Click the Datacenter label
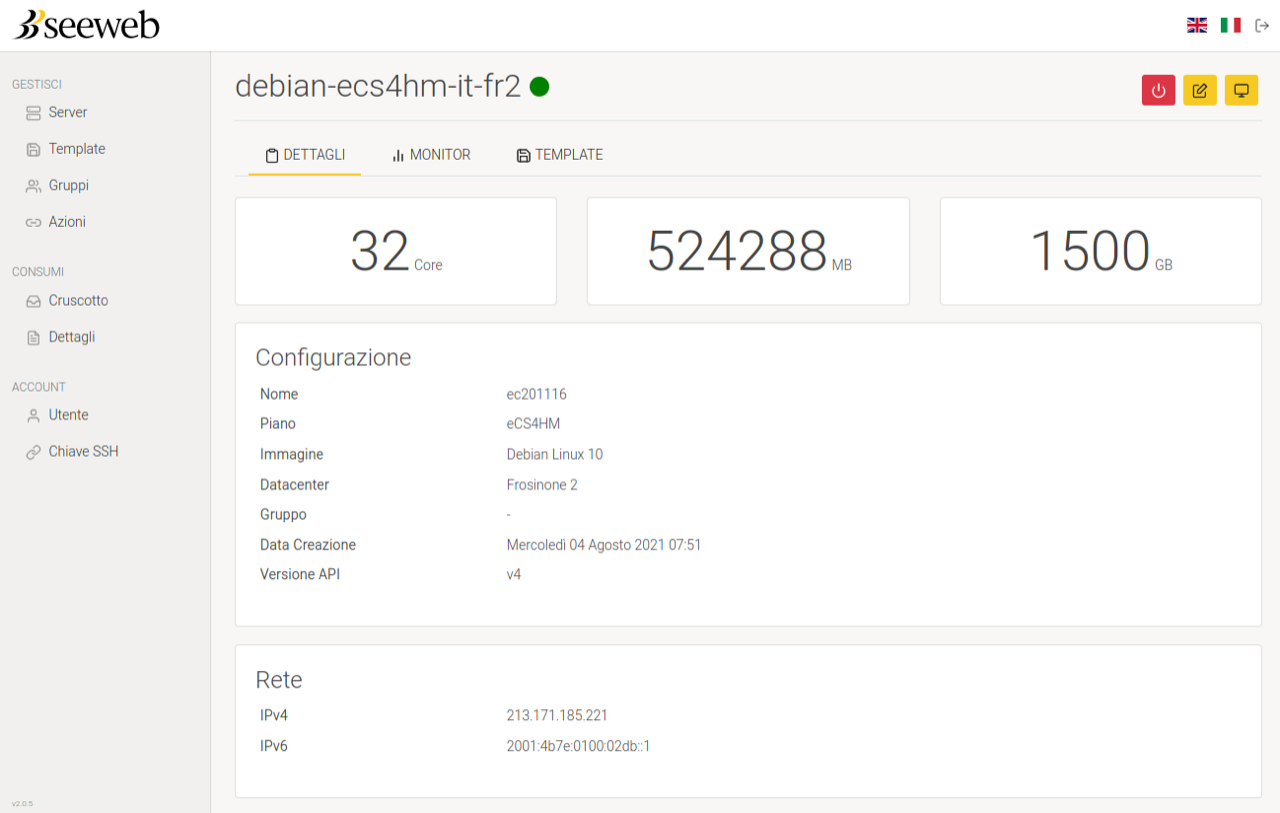1280x813 pixels. [295, 485]
